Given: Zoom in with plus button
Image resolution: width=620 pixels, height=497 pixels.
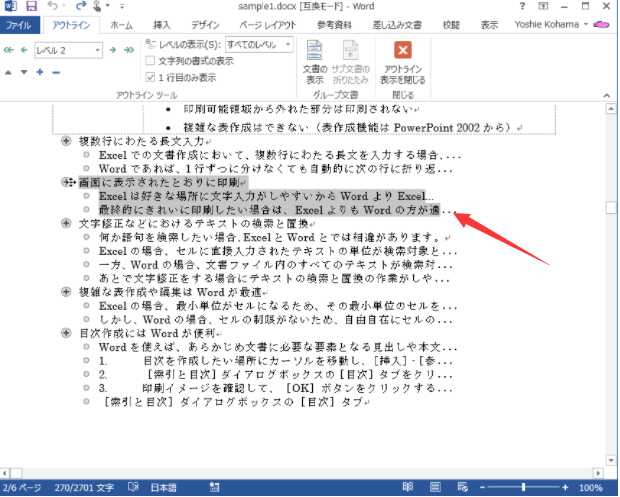Looking at the screenshot, I should [x=565, y=487].
